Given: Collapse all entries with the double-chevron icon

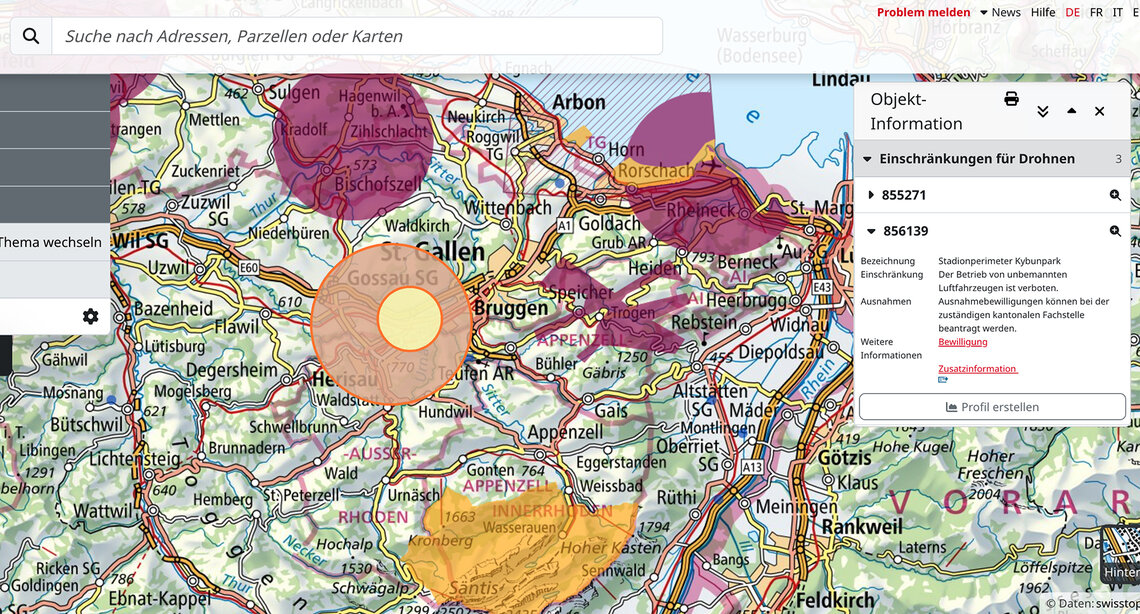Looking at the screenshot, I should click(x=1043, y=111).
